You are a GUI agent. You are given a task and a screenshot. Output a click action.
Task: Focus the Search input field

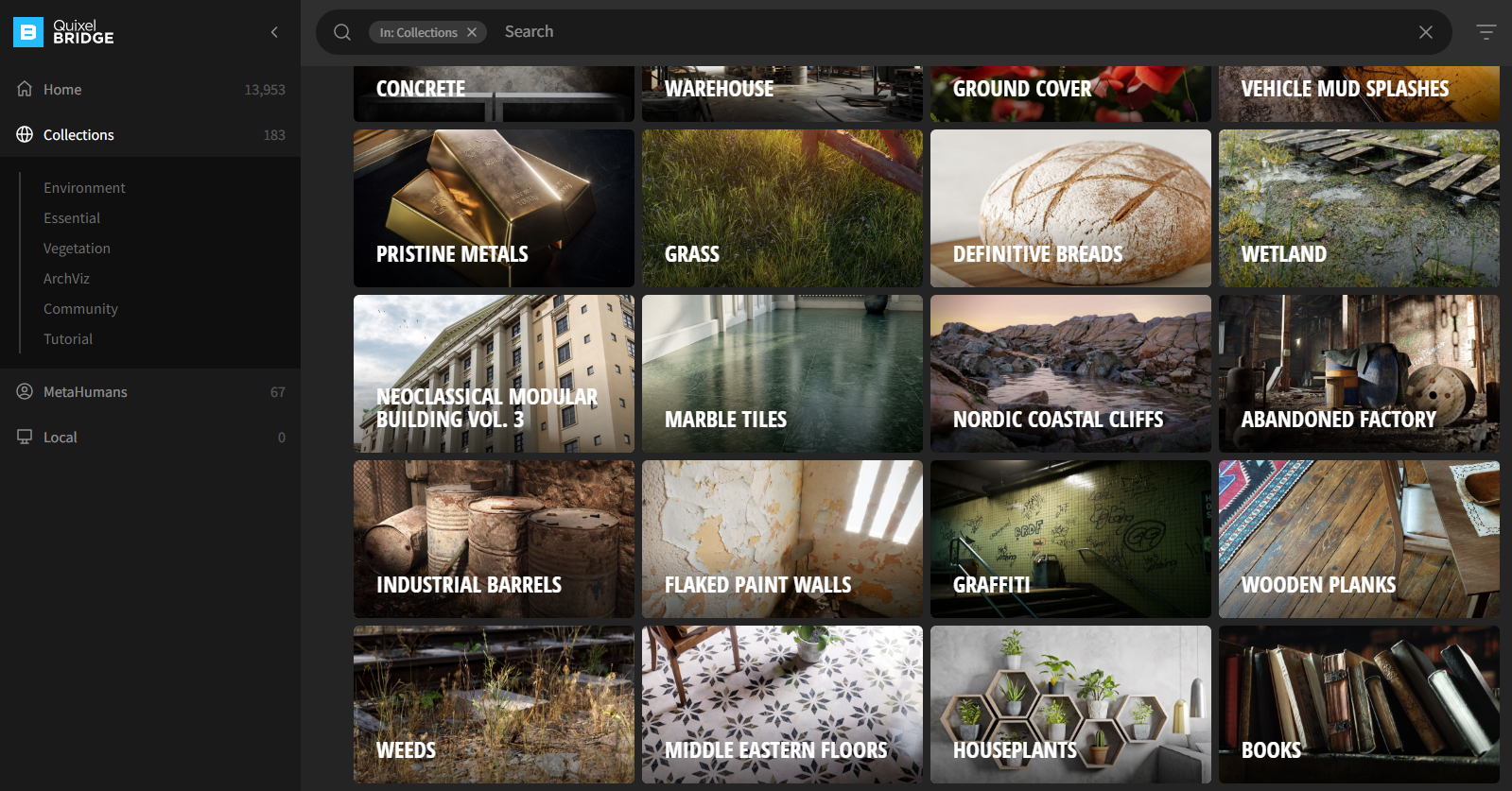pyautogui.click(x=955, y=32)
